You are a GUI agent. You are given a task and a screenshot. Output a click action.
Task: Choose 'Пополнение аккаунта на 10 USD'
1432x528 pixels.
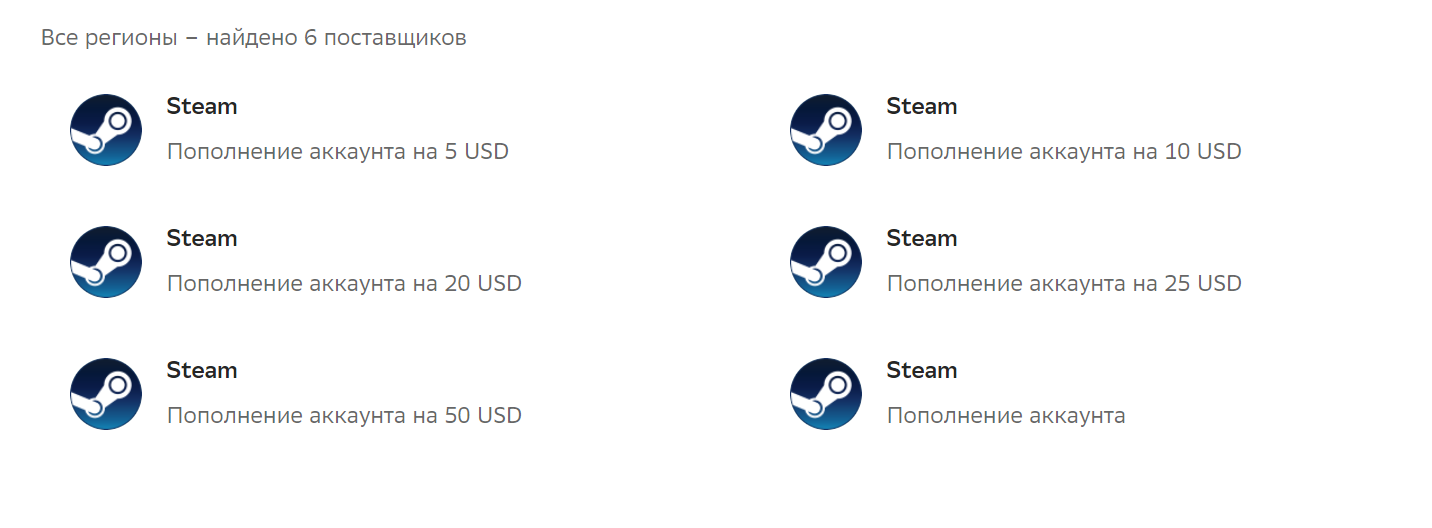pos(1063,152)
